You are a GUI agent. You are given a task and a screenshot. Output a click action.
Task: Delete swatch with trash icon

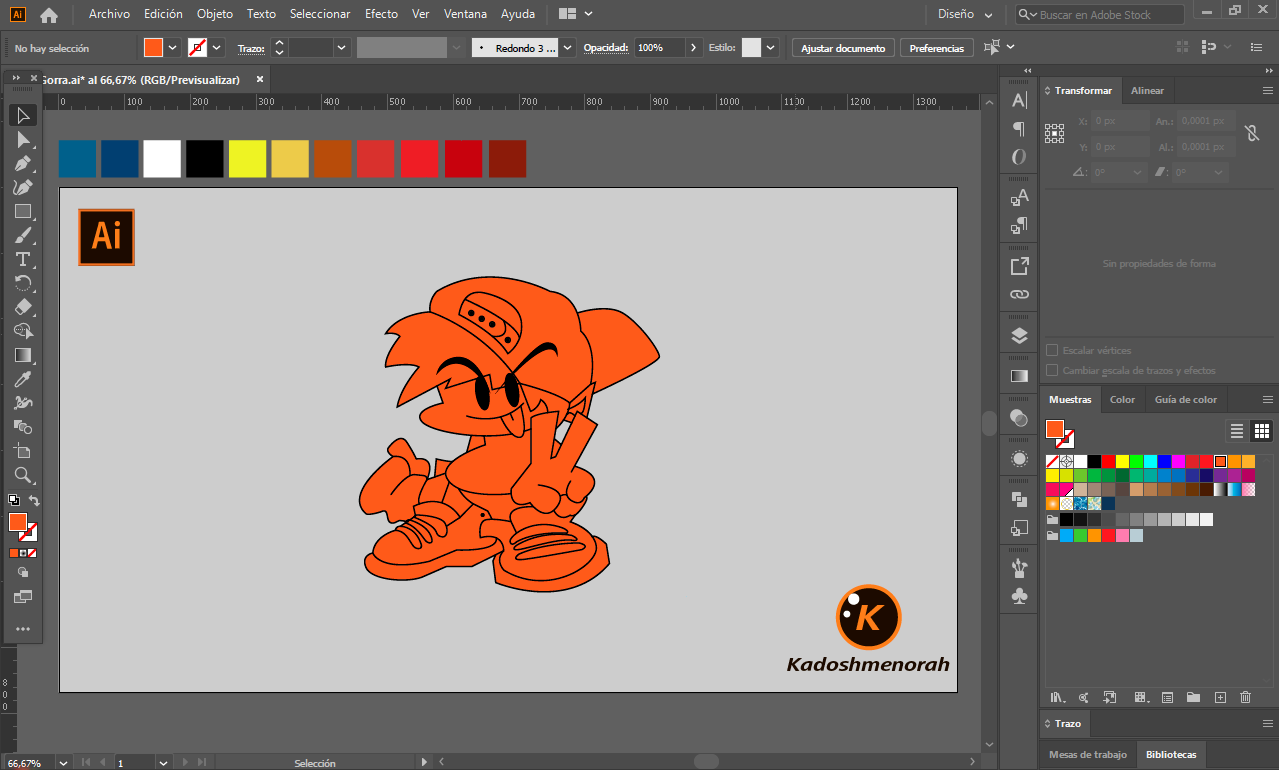1245,697
